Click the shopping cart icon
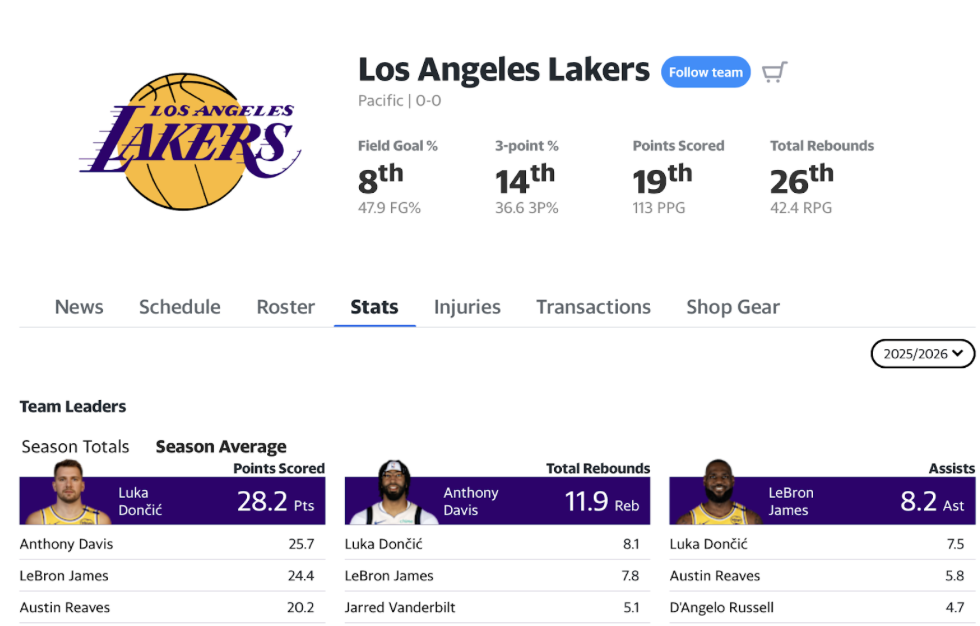 point(774,72)
